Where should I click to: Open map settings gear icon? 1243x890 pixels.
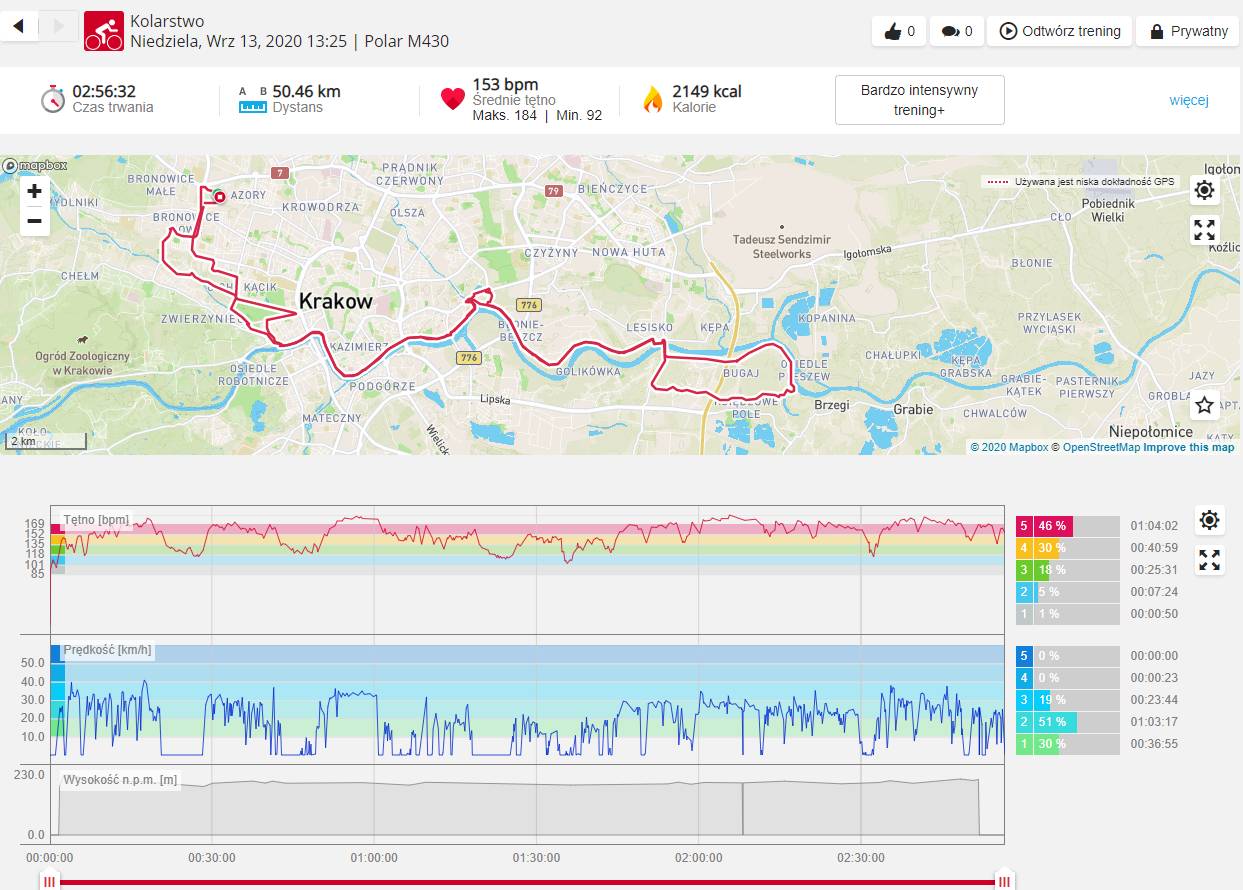click(1205, 190)
